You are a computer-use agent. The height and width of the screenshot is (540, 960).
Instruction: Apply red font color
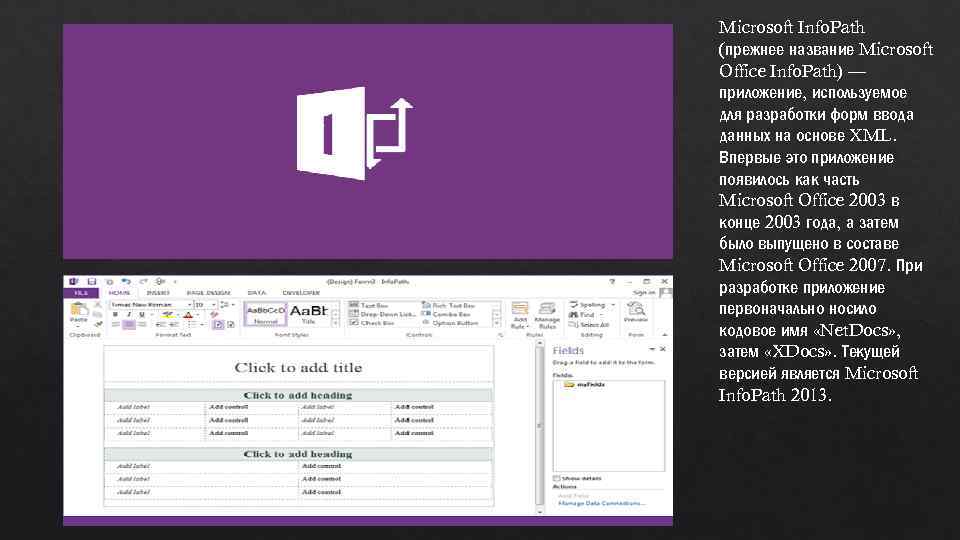[188, 315]
